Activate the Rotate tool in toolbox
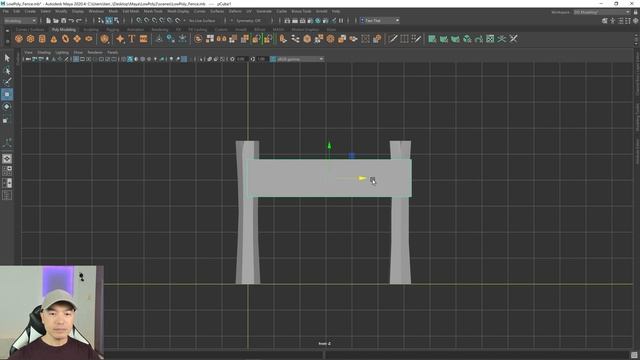 [x=7, y=107]
